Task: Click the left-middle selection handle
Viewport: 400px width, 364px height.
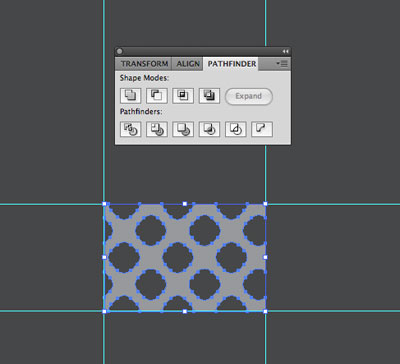Action: coord(104,257)
